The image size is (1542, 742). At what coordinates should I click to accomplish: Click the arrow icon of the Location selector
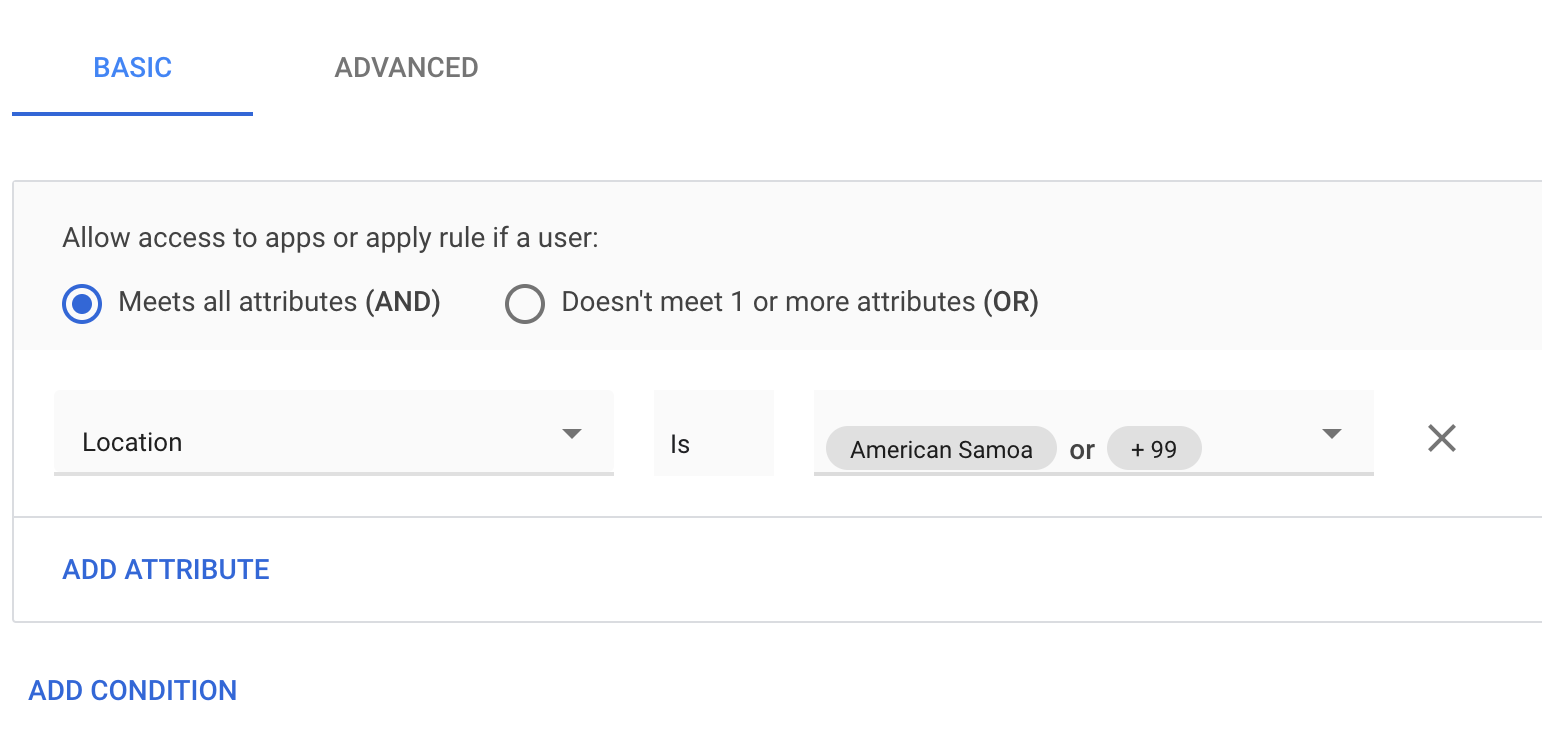[x=571, y=434]
